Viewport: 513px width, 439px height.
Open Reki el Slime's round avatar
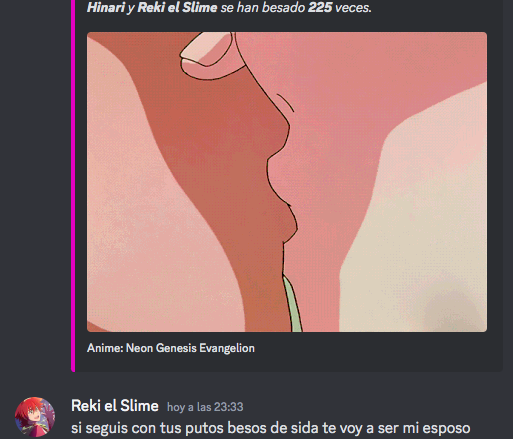pos(35,417)
